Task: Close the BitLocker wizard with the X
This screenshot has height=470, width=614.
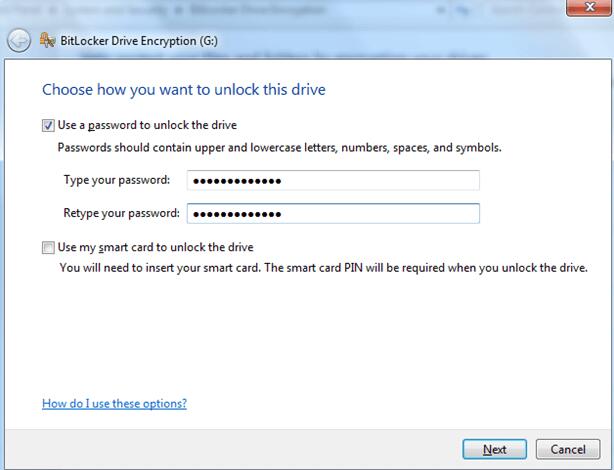Action: pyautogui.click(x=589, y=7)
